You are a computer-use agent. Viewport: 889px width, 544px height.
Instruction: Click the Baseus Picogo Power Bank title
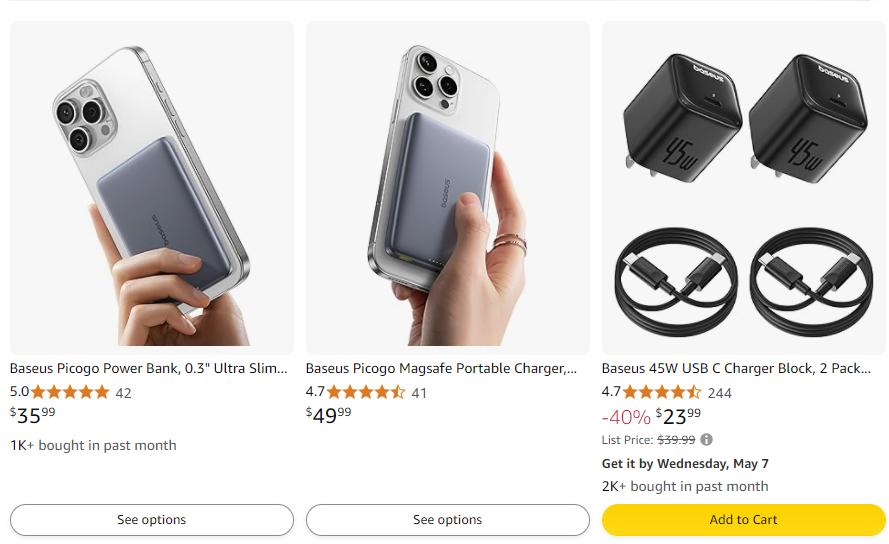pyautogui.click(x=149, y=369)
